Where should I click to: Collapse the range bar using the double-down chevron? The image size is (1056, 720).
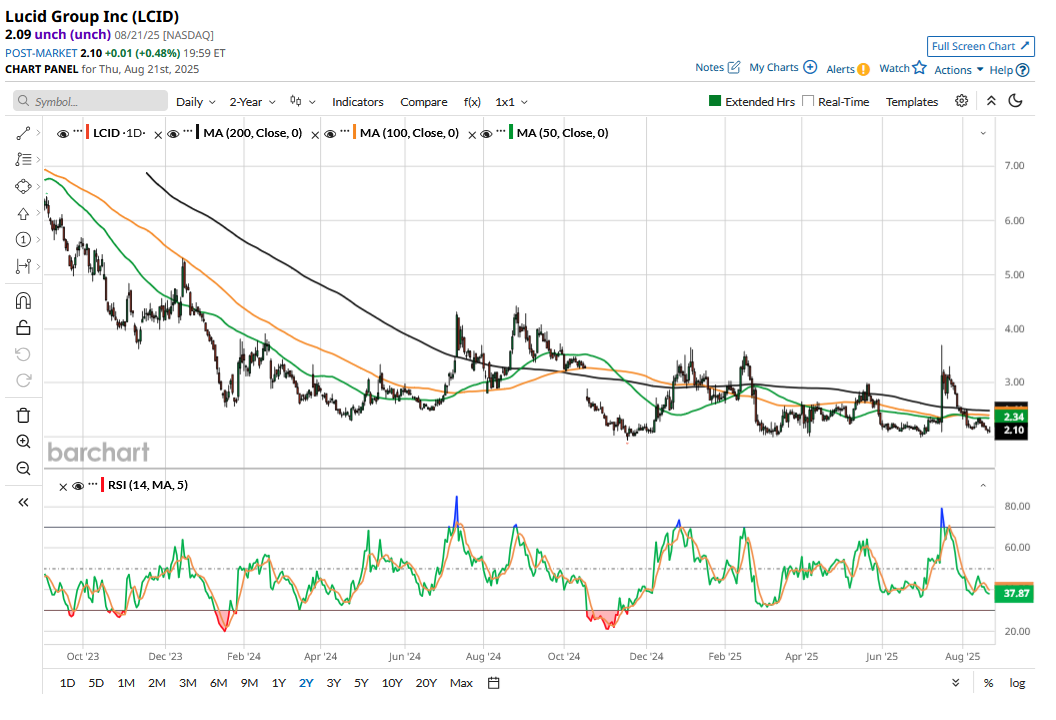coord(956,683)
